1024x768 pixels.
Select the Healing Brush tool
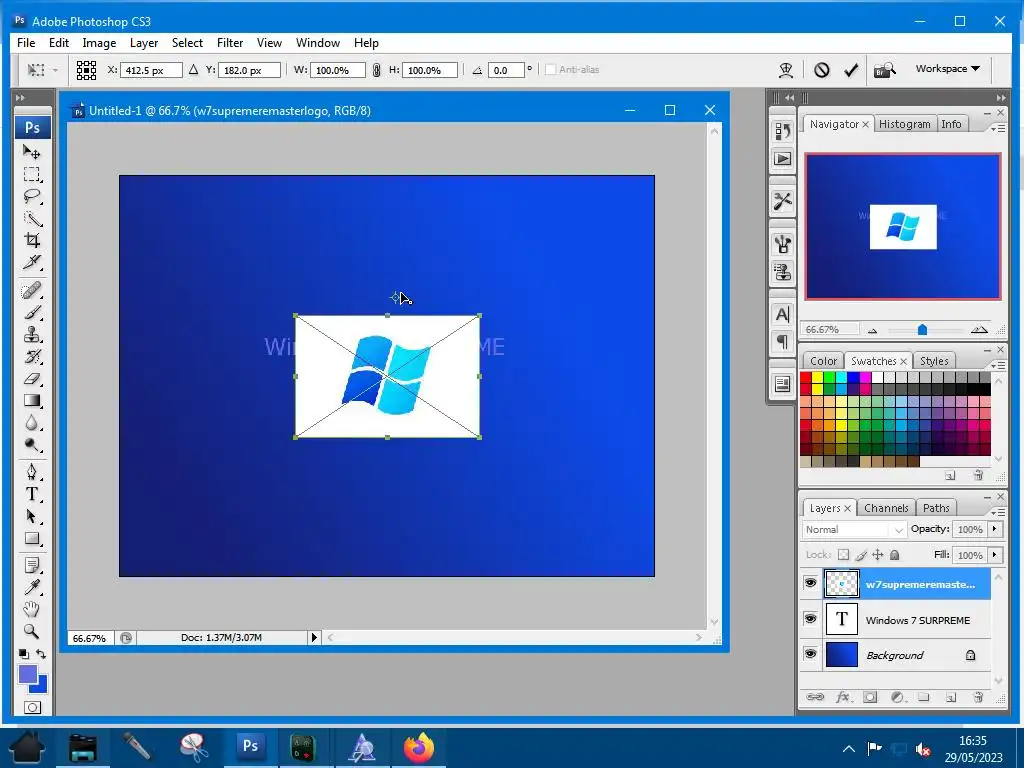coord(31,290)
